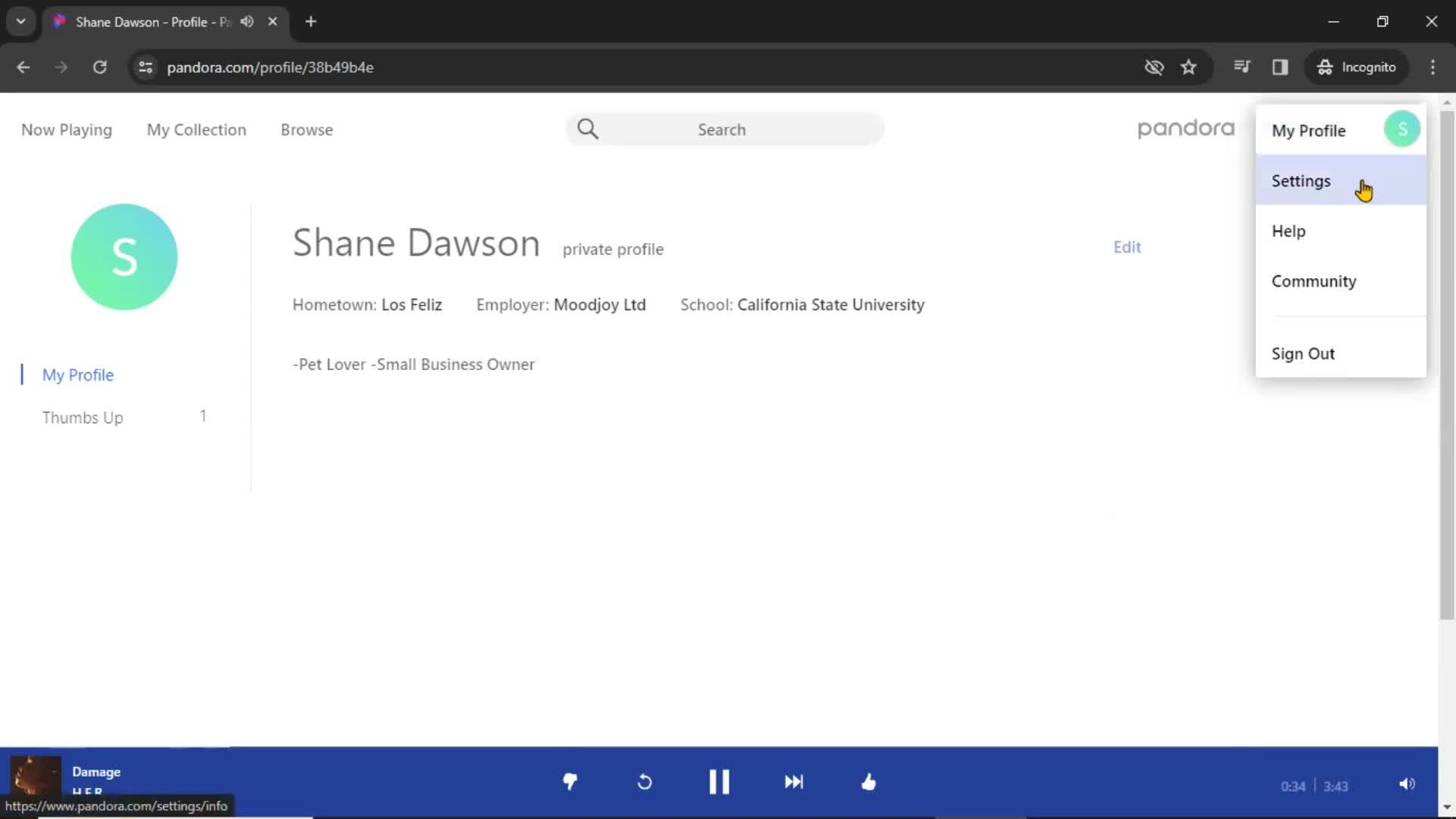1456x819 pixels.
Task: Click the Edit profile link
Action: [x=1127, y=246]
